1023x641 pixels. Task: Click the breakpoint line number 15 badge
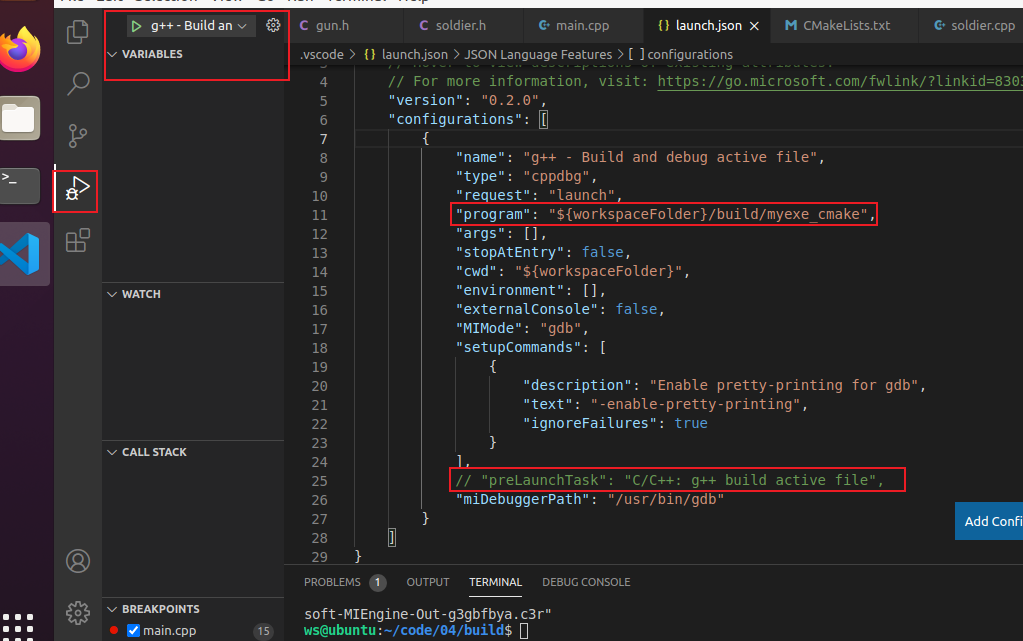264,631
